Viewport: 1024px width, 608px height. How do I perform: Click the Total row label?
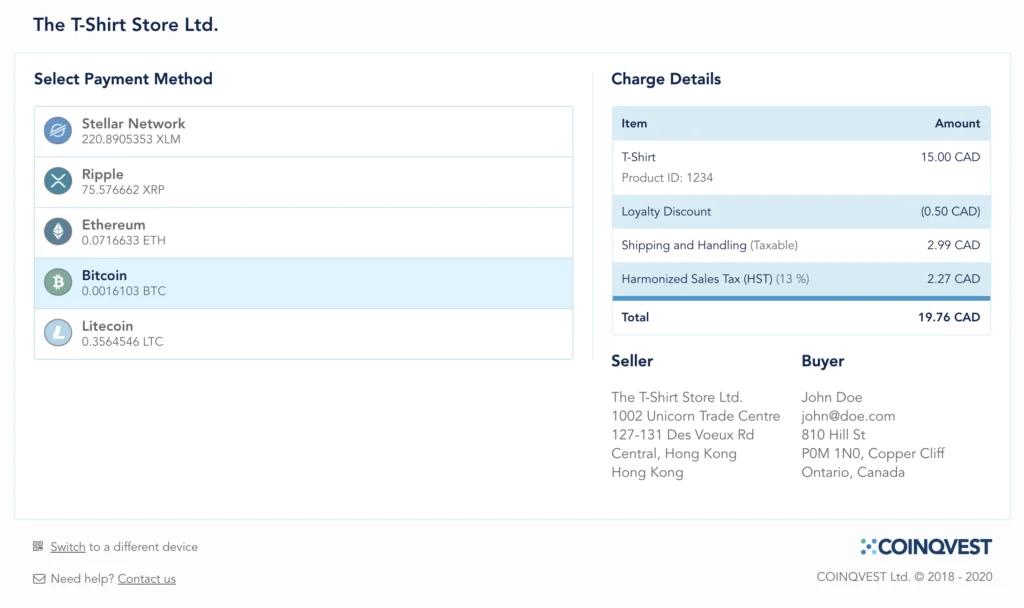click(635, 317)
